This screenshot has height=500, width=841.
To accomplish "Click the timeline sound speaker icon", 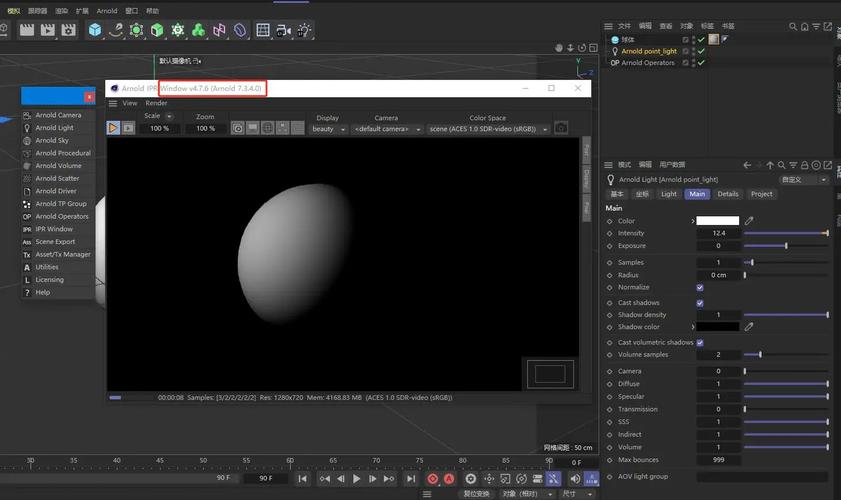I will [x=574, y=479].
